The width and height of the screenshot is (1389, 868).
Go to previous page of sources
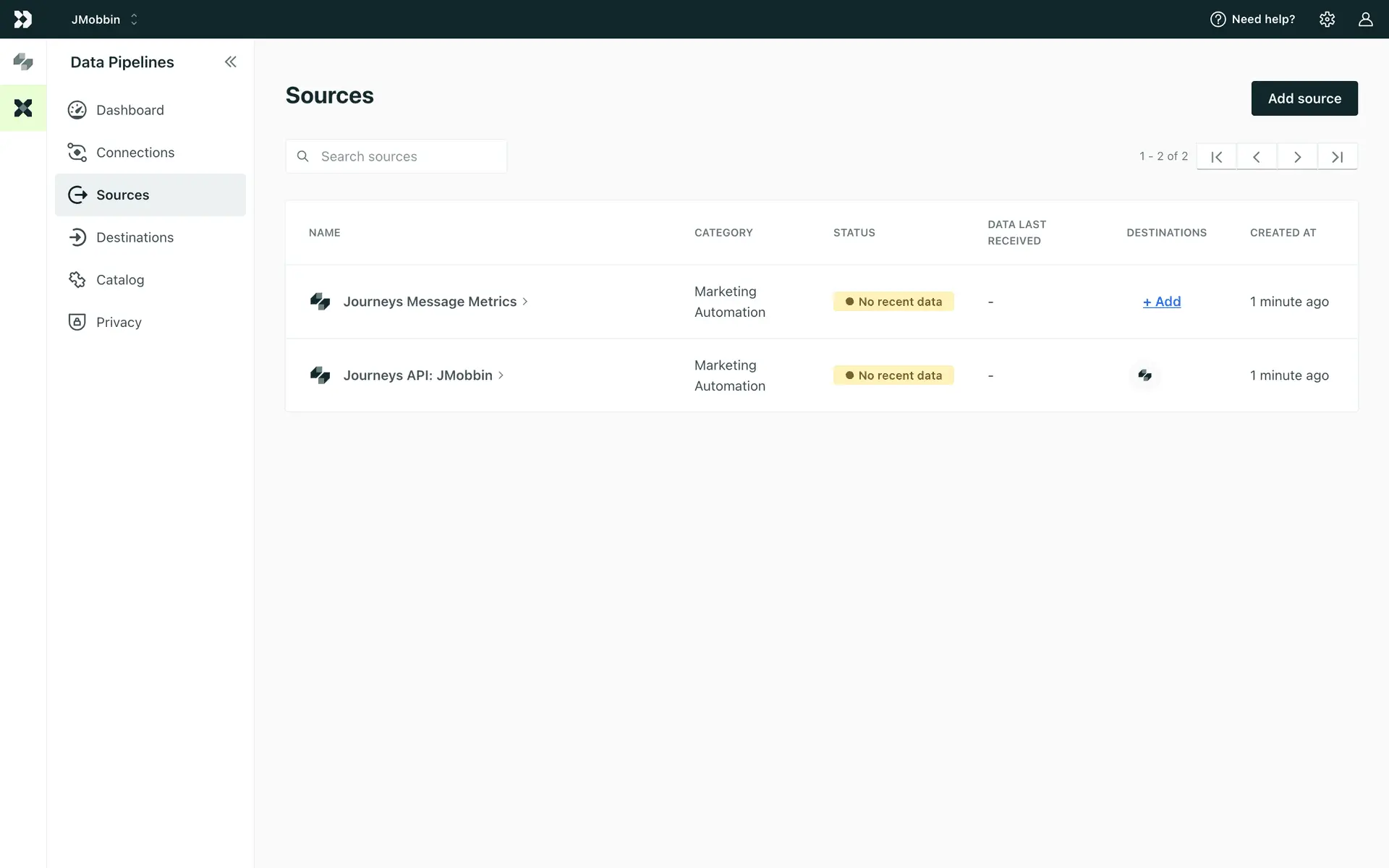tap(1257, 157)
